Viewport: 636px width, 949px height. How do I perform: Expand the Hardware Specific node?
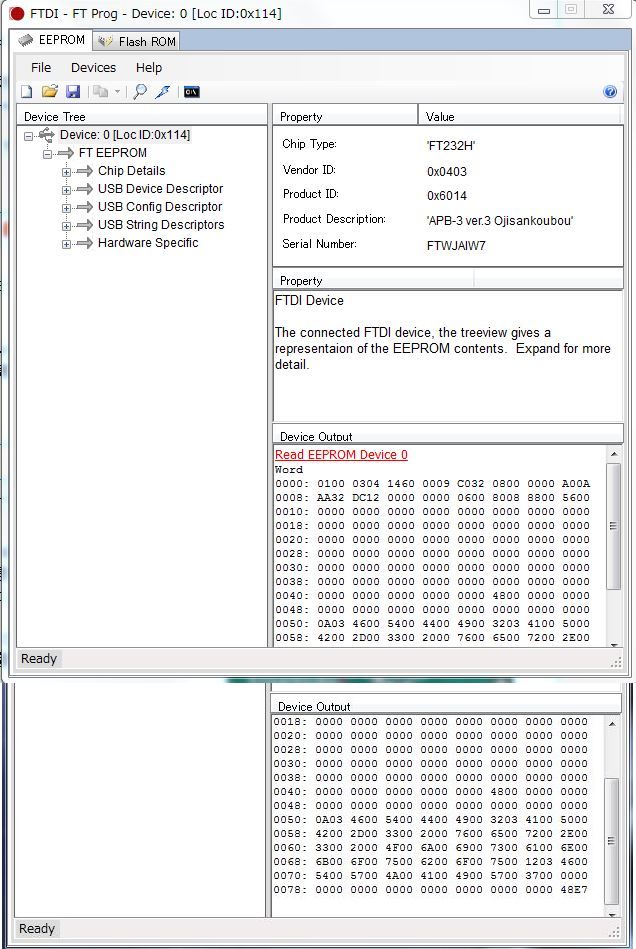[x=67, y=245]
